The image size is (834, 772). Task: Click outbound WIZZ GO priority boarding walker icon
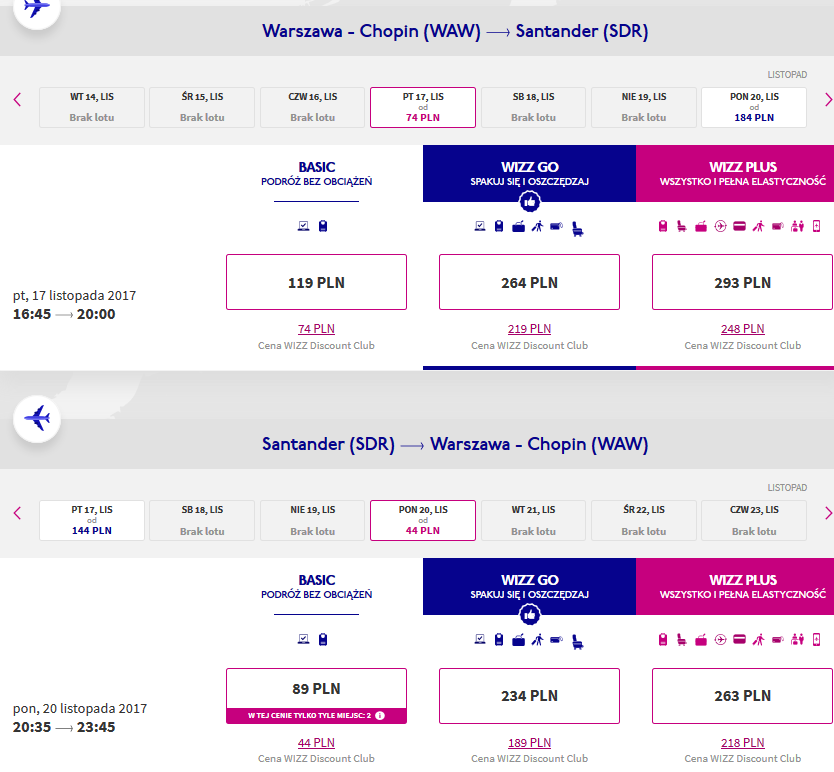pyautogui.click(x=538, y=226)
